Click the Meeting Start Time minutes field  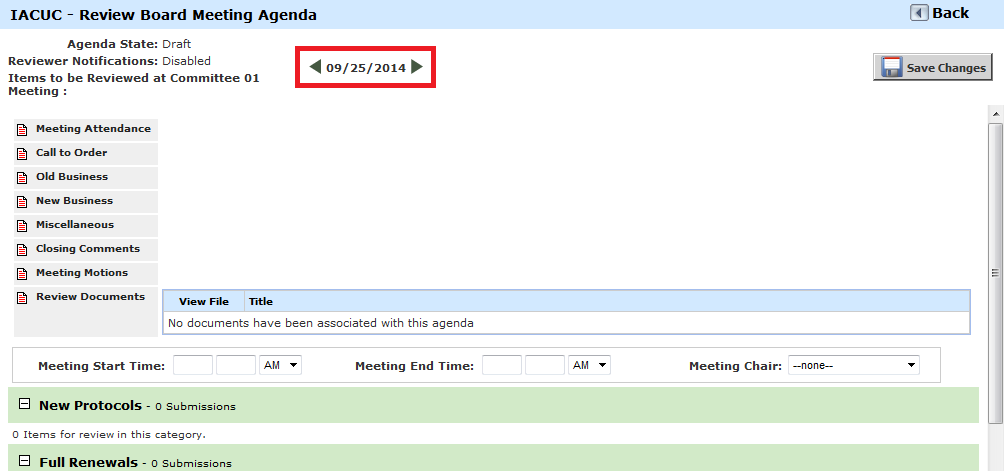(236, 365)
